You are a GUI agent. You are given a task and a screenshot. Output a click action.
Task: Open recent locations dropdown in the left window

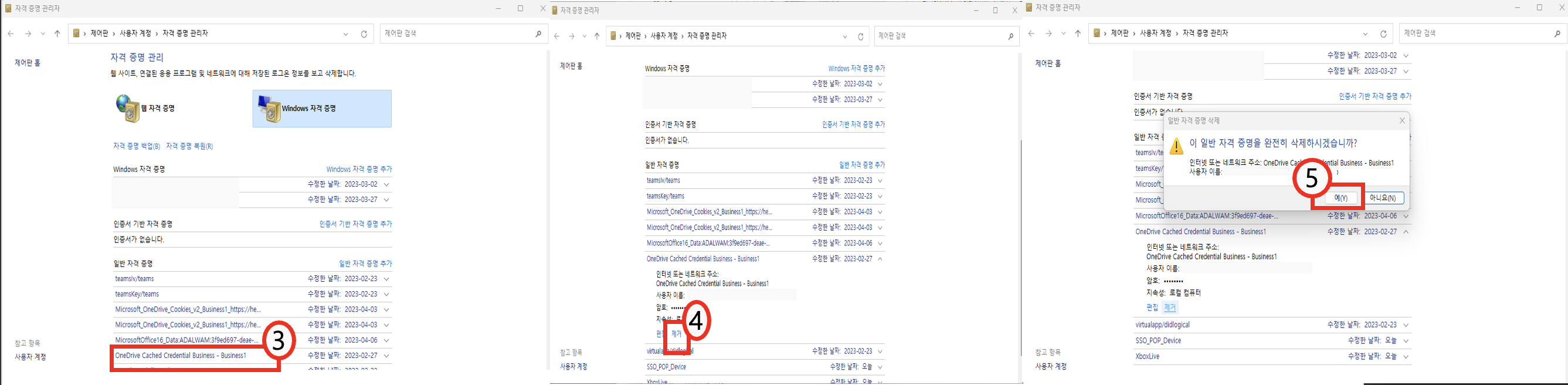point(43,34)
